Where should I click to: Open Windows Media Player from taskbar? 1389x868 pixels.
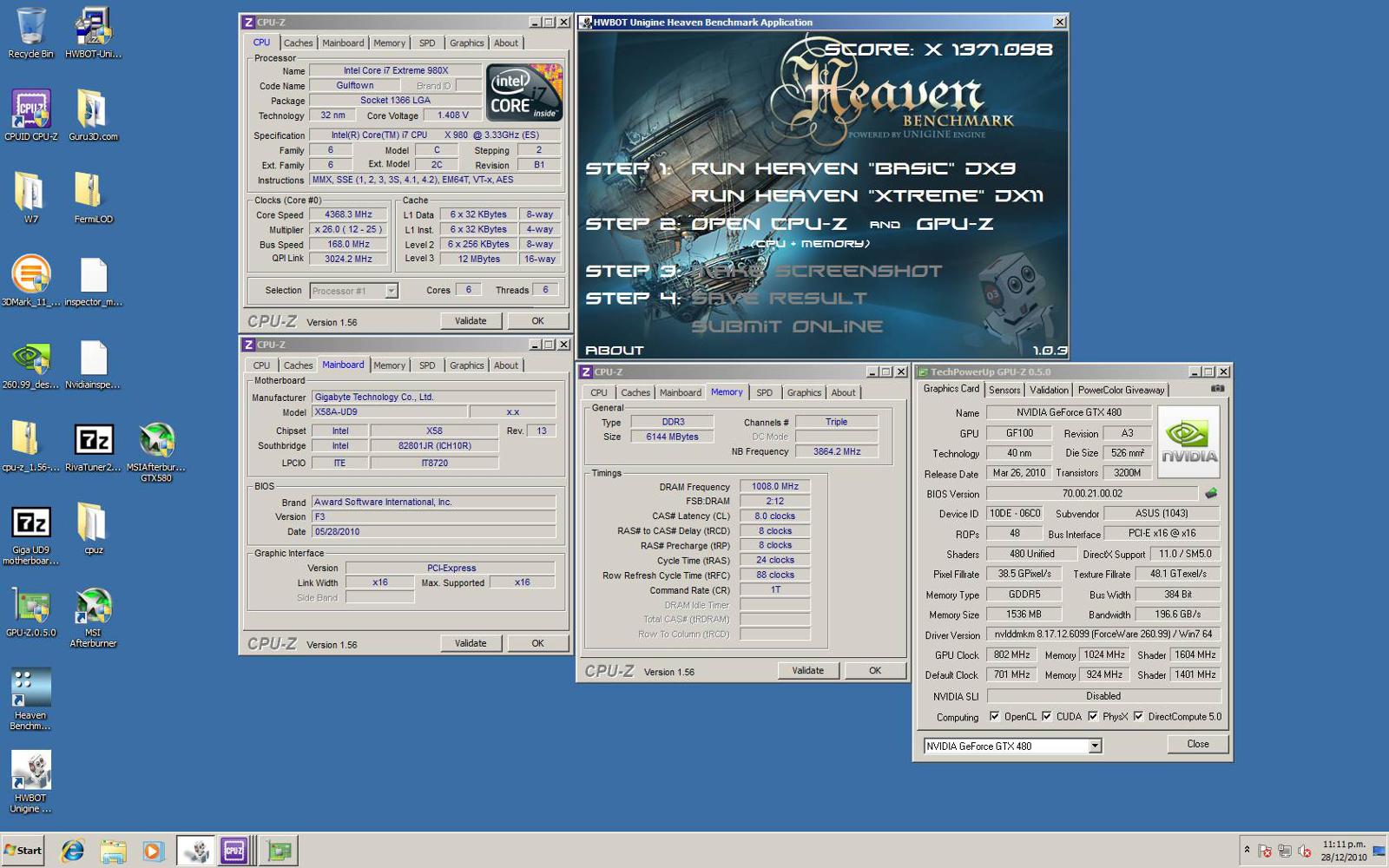pyautogui.click(x=153, y=851)
